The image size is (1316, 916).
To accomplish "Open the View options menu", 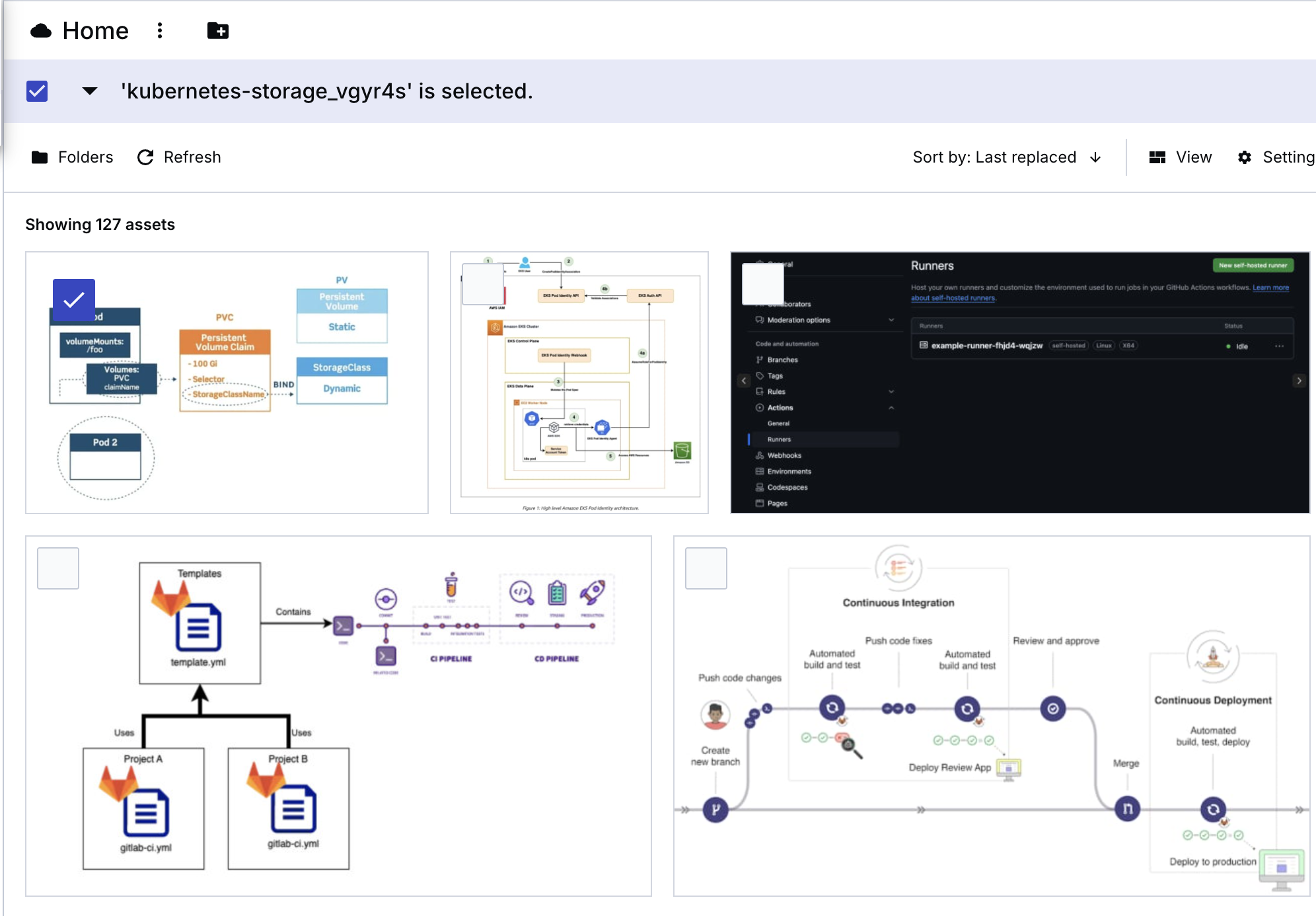I will point(1193,157).
